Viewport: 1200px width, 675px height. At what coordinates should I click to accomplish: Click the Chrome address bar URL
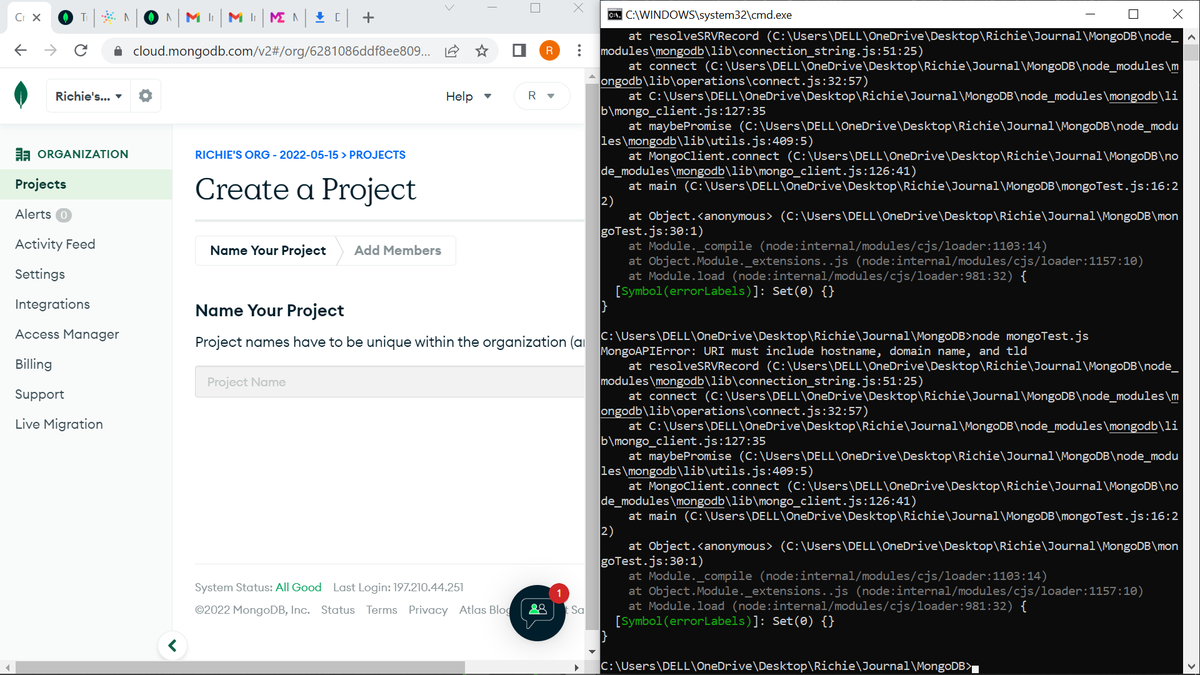tap(282, 50)
